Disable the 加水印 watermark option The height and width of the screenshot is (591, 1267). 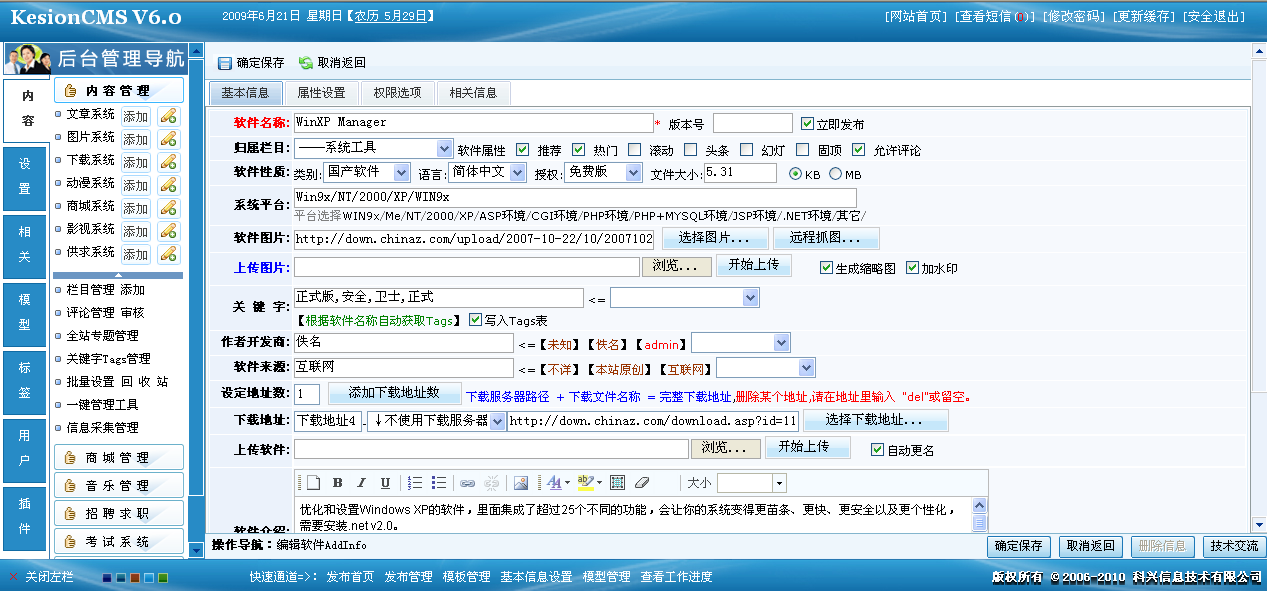tap(913, 267)
